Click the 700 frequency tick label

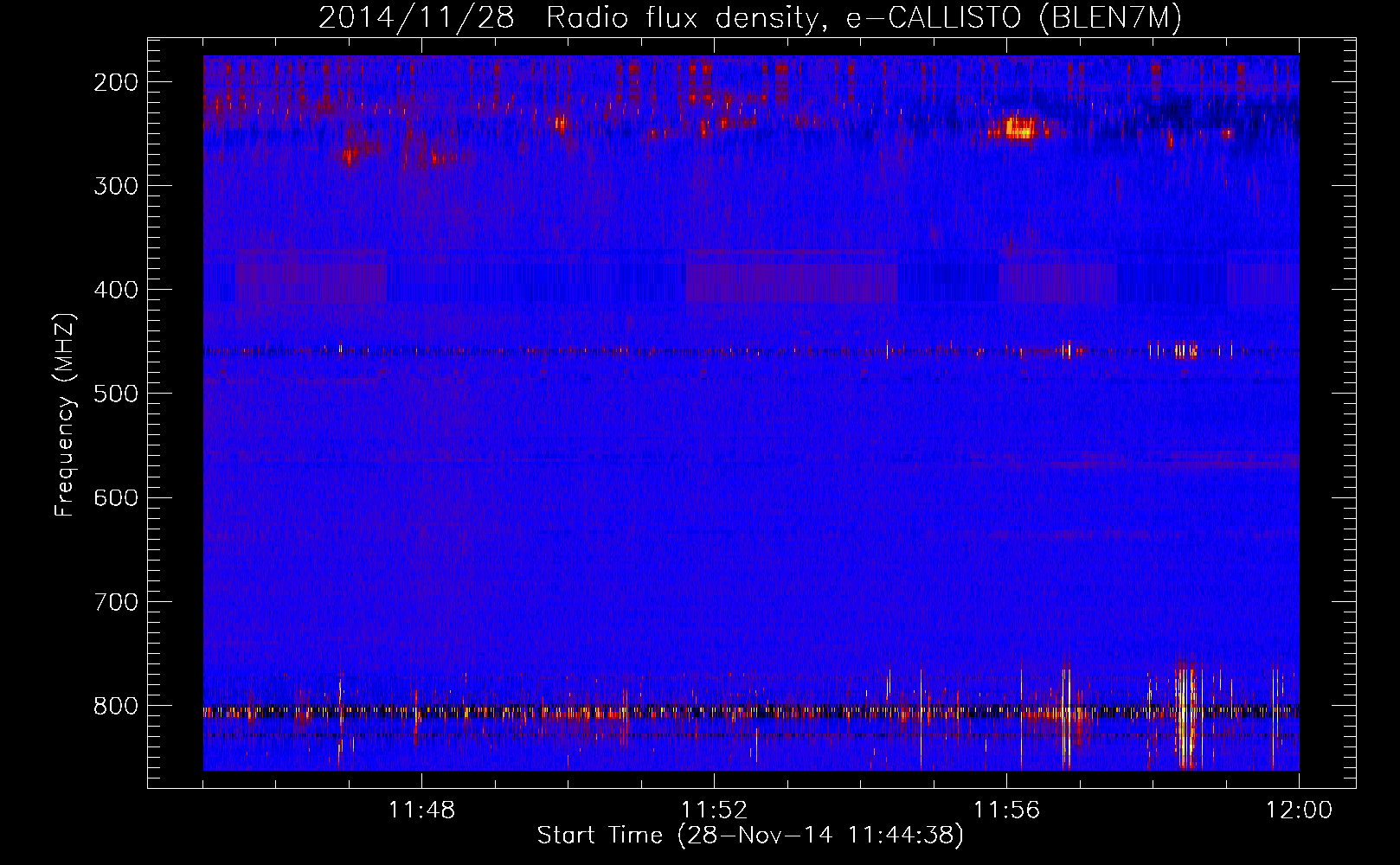coord(116,601)
